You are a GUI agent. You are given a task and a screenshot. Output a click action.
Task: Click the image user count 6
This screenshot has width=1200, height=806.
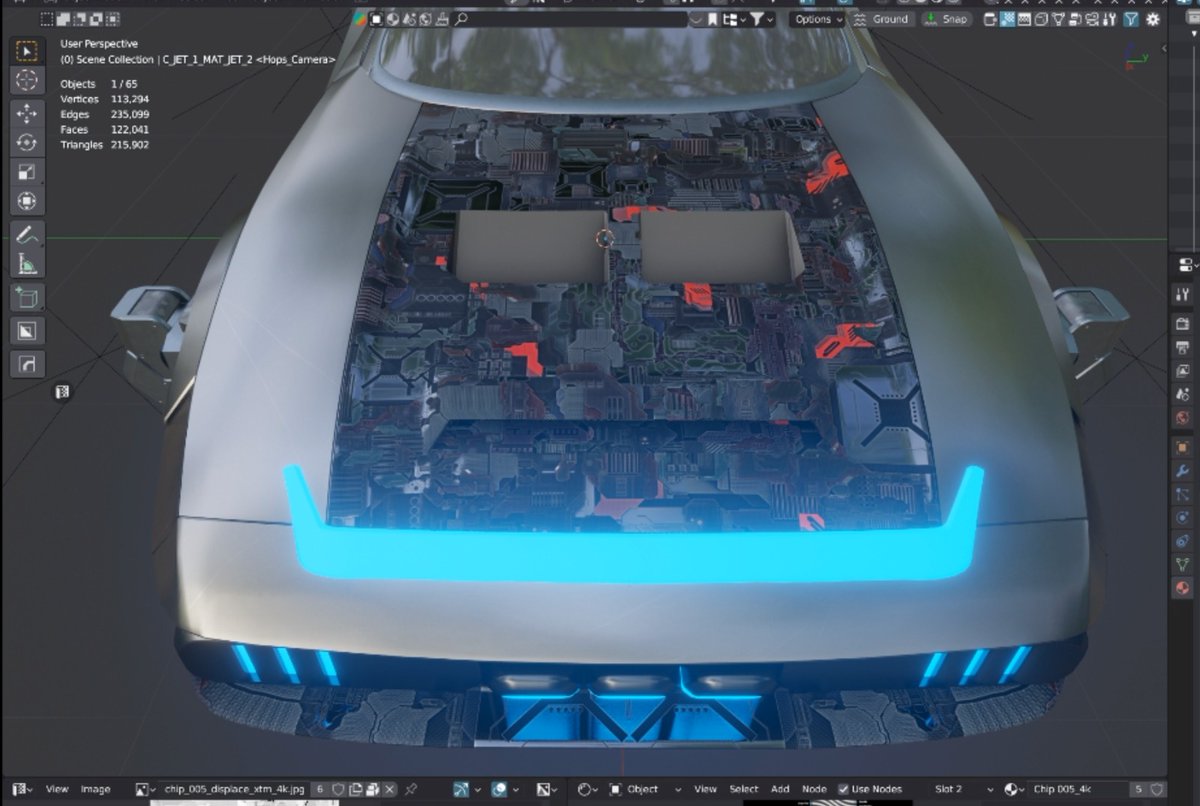coord(321,789)
